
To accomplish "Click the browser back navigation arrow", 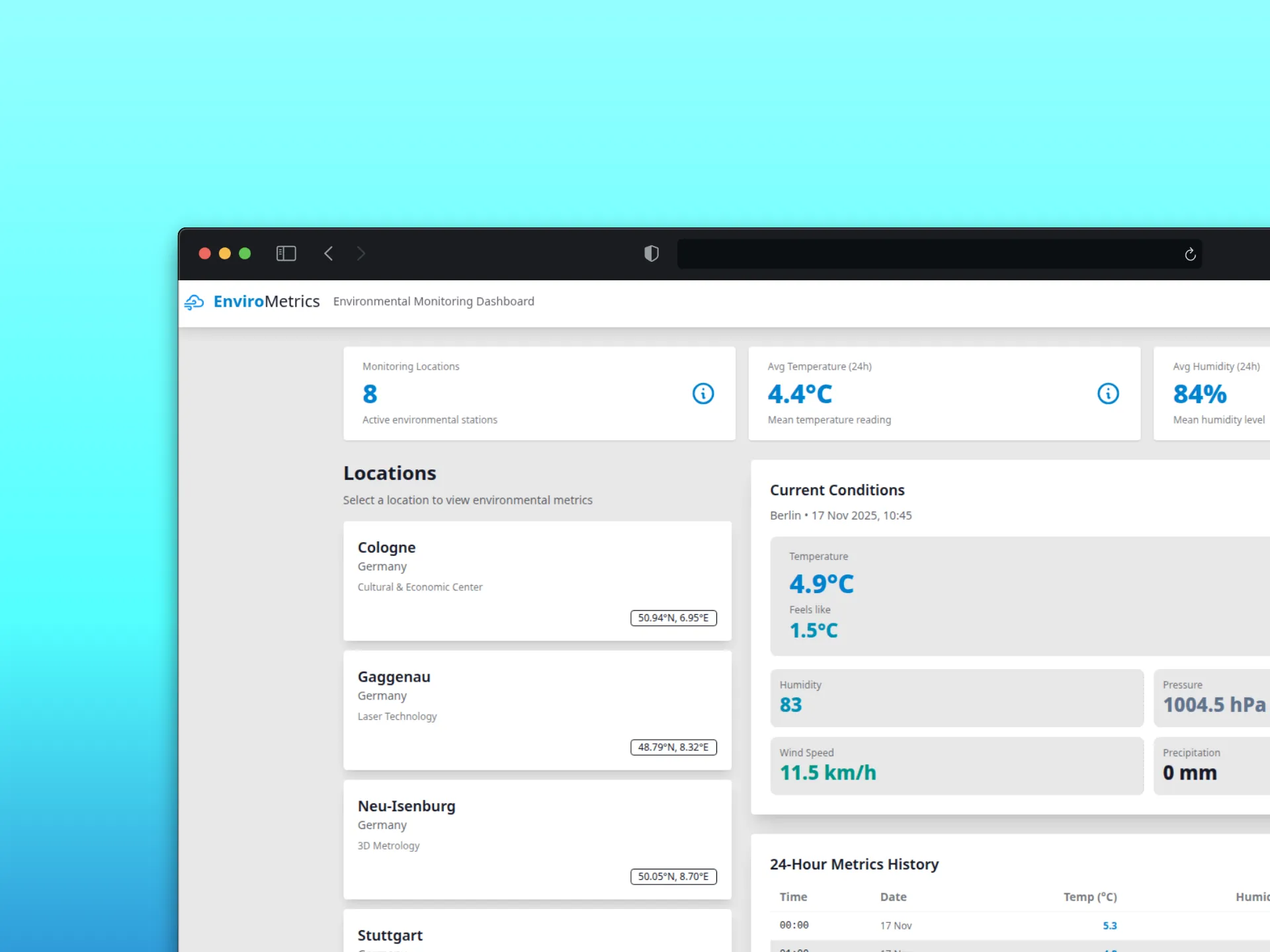I will (x=329, y=253).
